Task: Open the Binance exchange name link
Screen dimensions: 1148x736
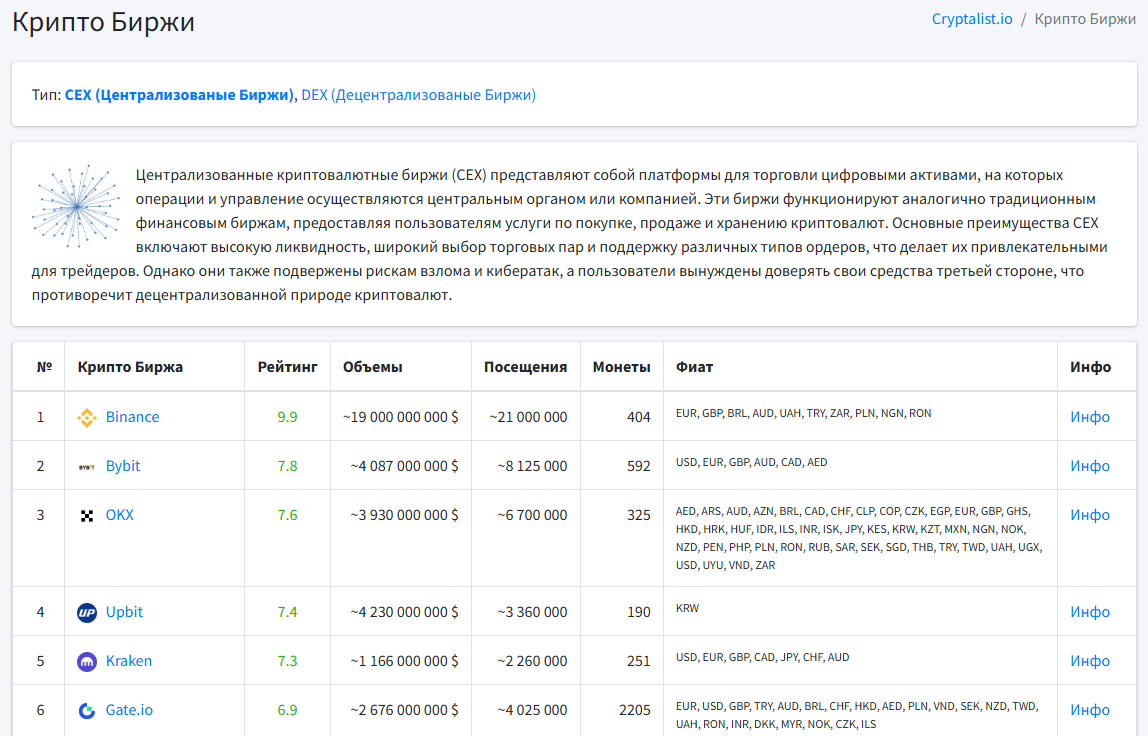Action: (132, 417)
